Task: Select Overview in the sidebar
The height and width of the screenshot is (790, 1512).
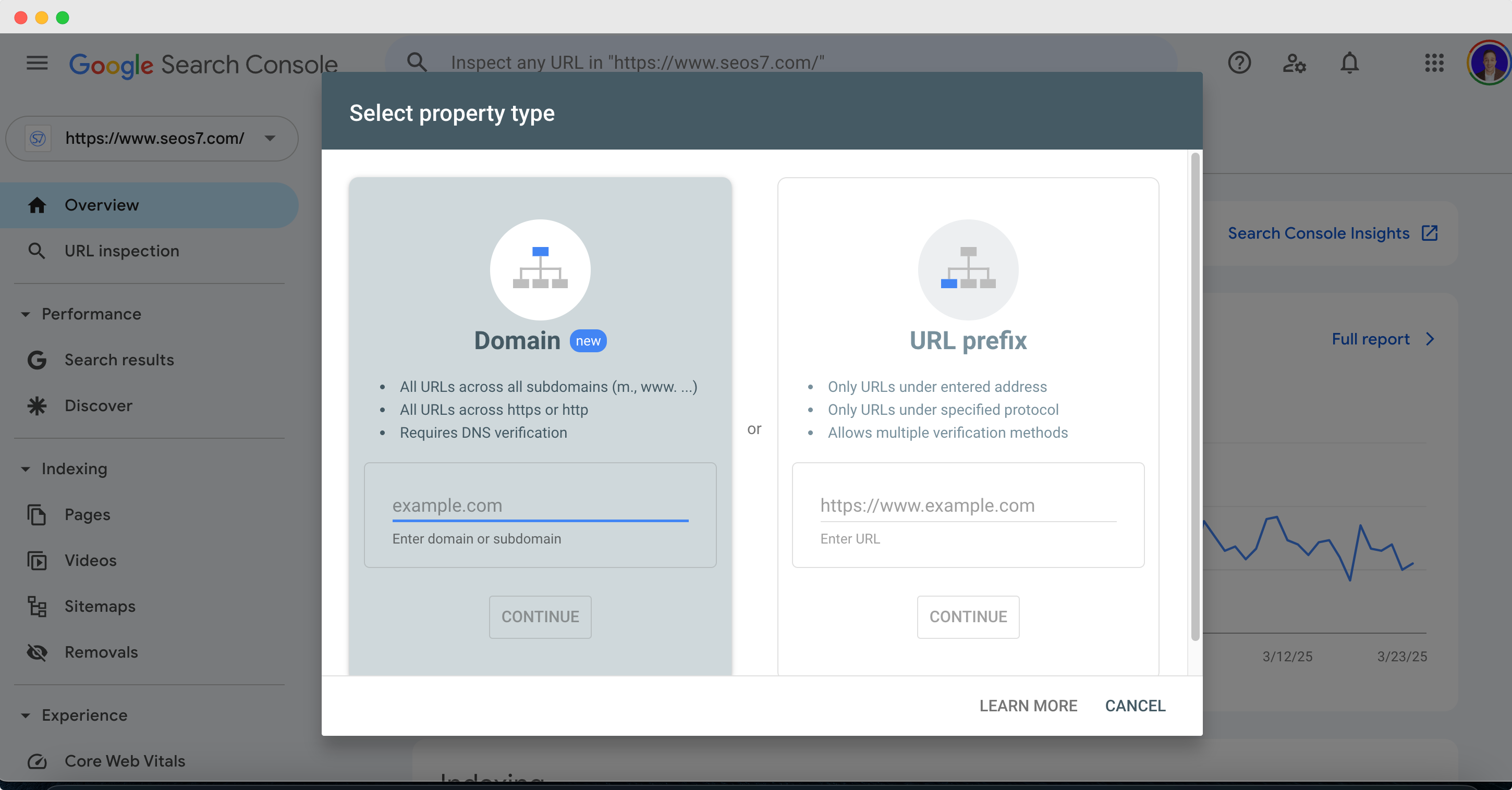Action: point(149,205)
